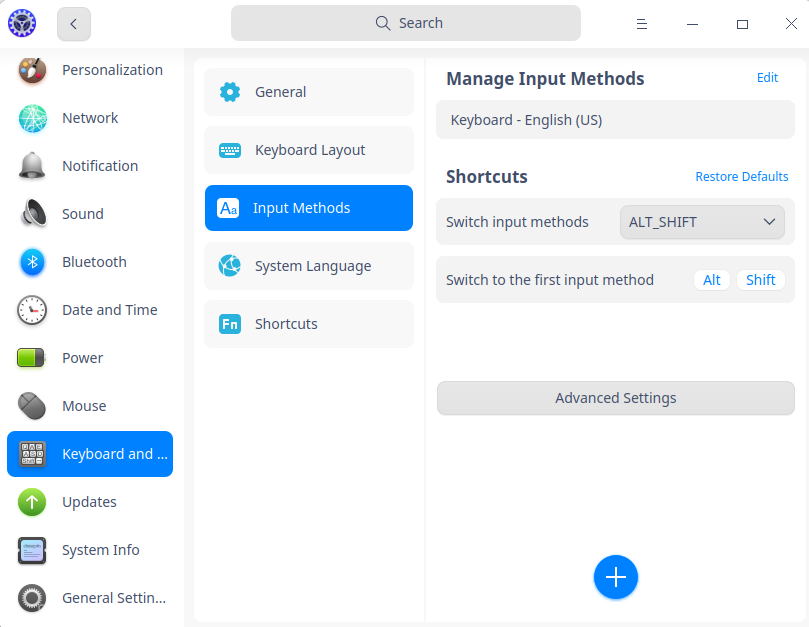This screenshot has width=809, height=627.
Task: Click the Edit link for input methods
Action: 767,77
